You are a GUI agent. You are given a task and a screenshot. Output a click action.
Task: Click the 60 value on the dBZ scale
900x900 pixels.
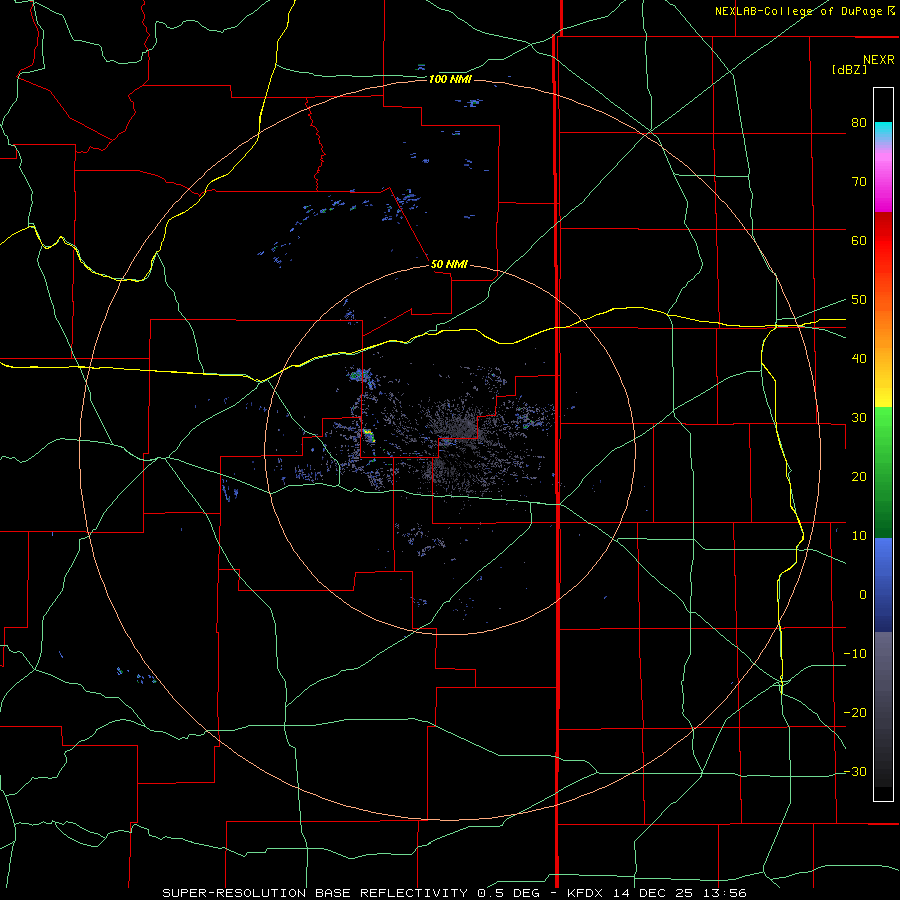(x=859, y=240)
